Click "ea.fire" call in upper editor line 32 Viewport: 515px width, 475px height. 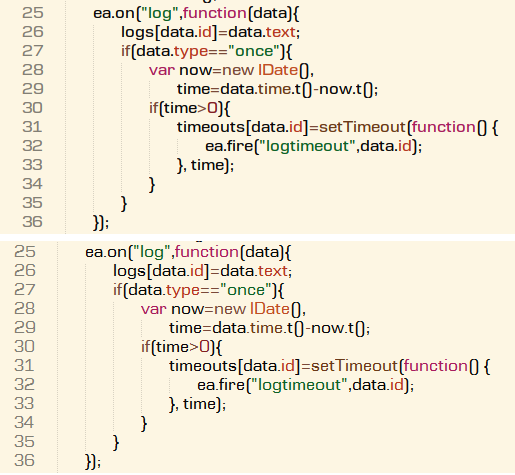(229, 146)
